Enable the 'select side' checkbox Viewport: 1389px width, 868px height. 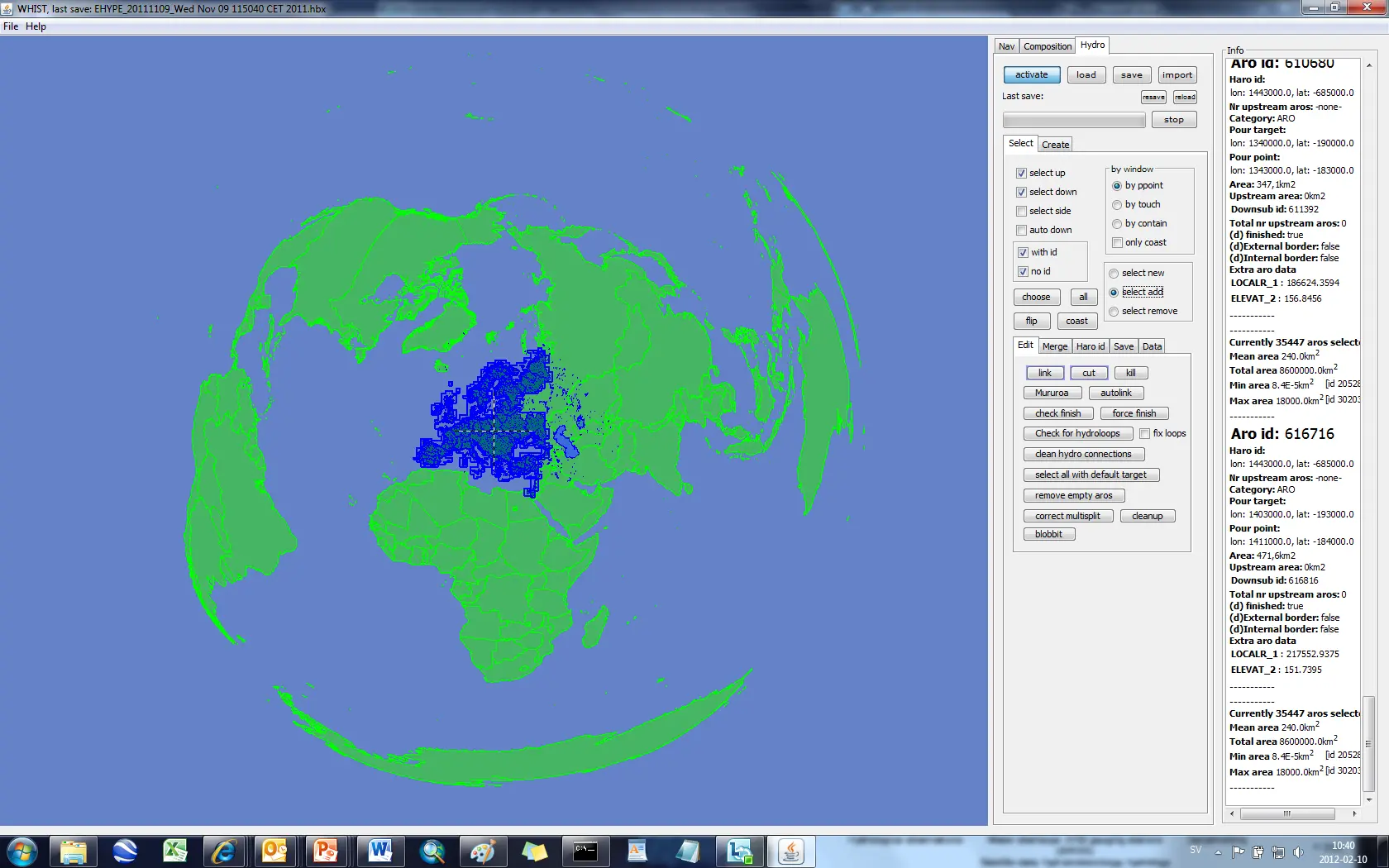pos(1021,211)
